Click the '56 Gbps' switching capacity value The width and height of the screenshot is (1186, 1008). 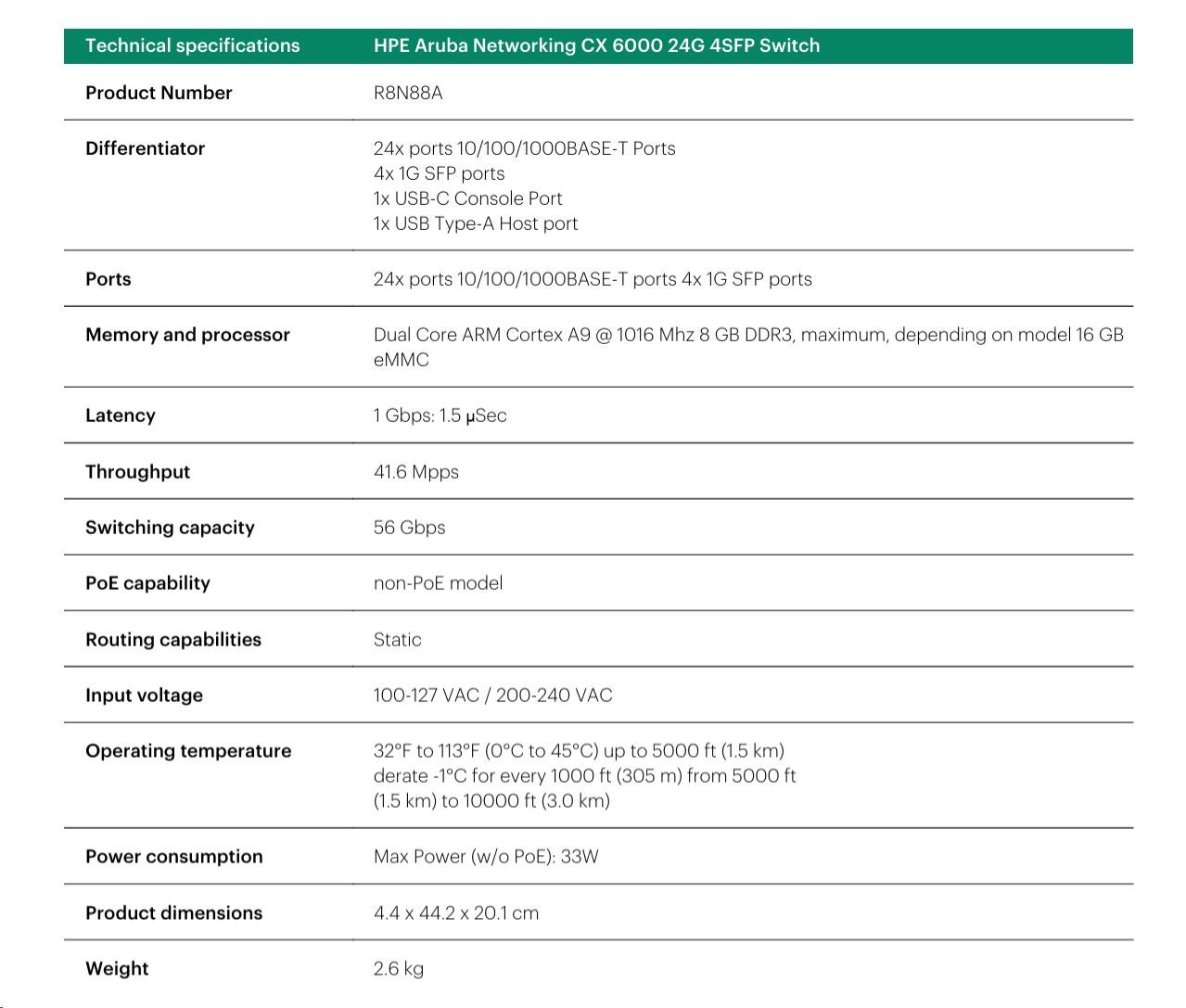click(x=409, y=528)
